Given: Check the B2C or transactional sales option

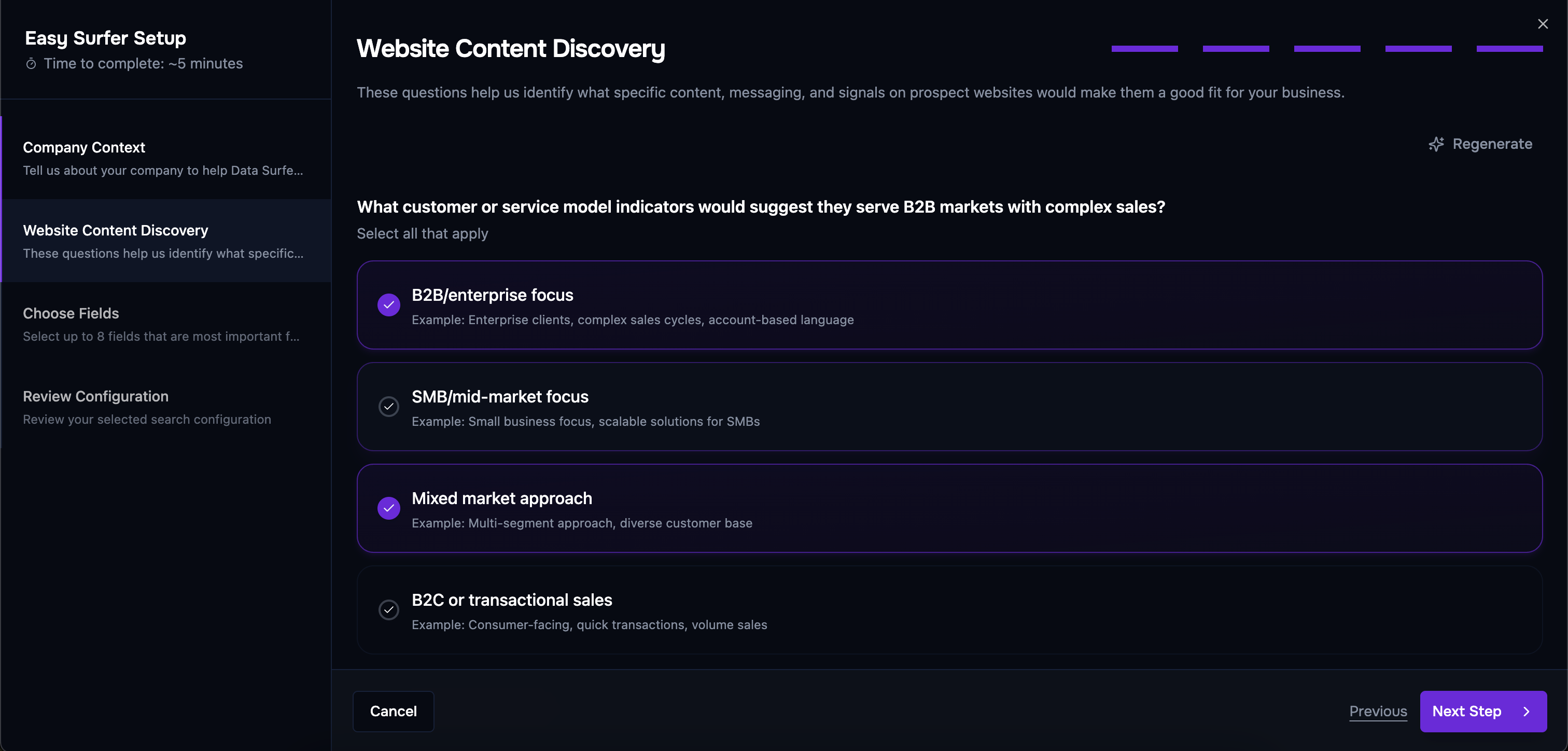Looking at the screenshot, I should coord(388,610).
